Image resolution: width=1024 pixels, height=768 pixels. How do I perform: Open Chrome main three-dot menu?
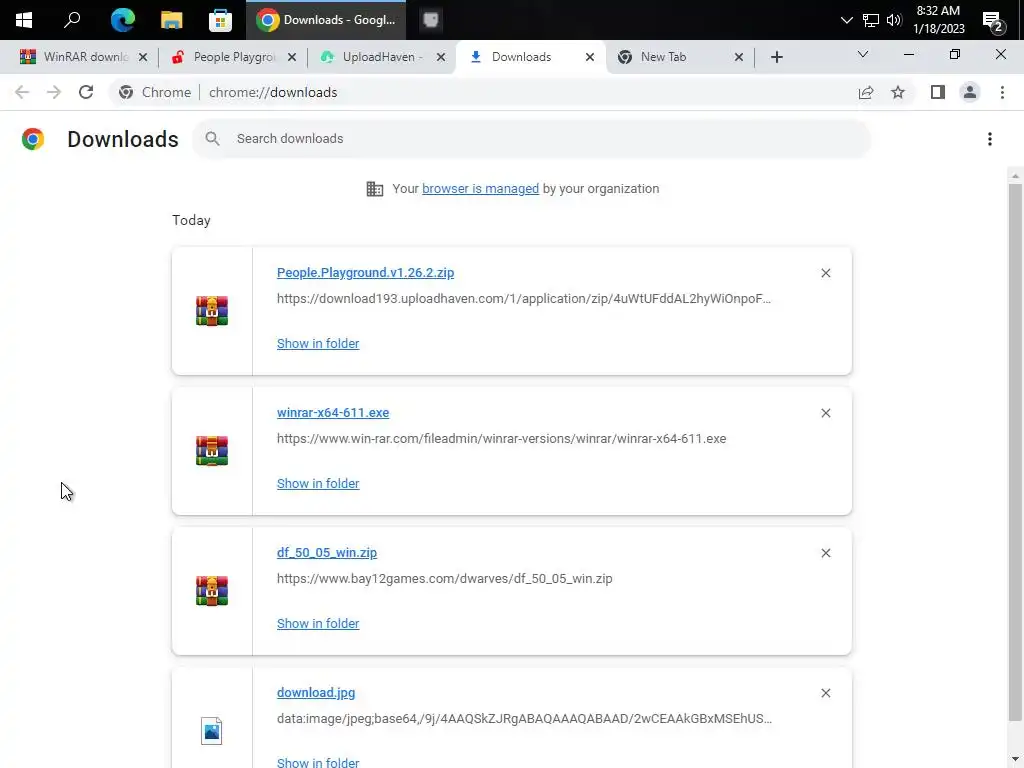click(x=1002, y=92)
